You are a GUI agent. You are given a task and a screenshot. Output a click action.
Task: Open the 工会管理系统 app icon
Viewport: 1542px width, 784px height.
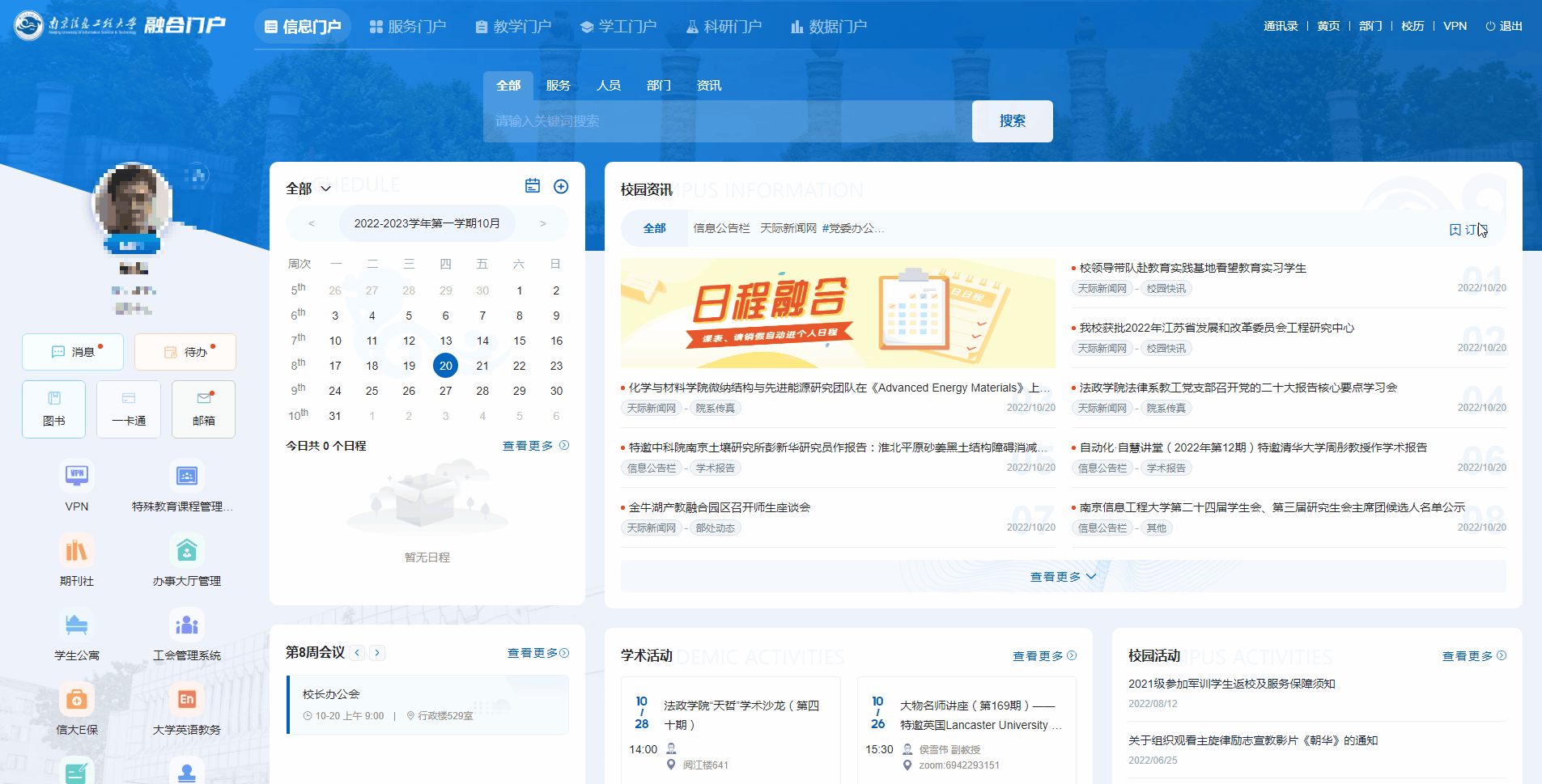[x=187, y=625]
